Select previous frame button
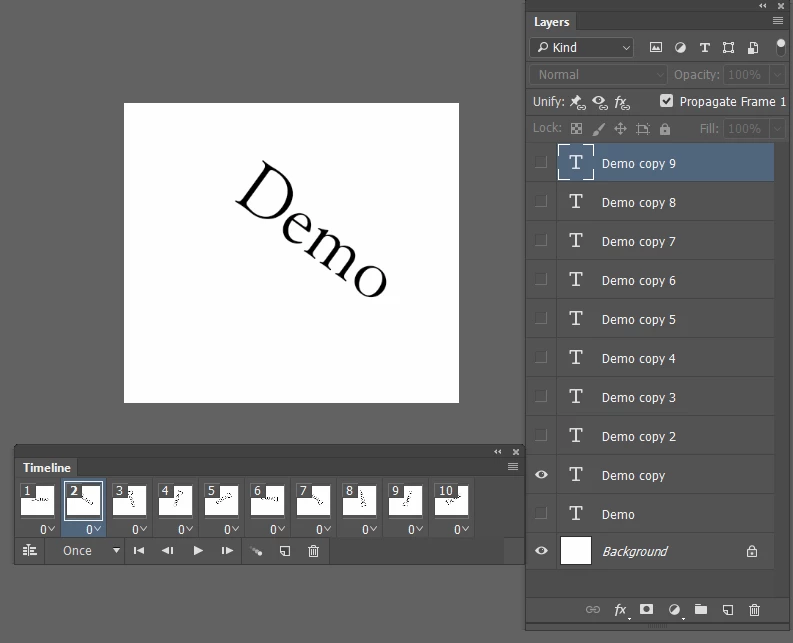 click(x=168, y=550)
